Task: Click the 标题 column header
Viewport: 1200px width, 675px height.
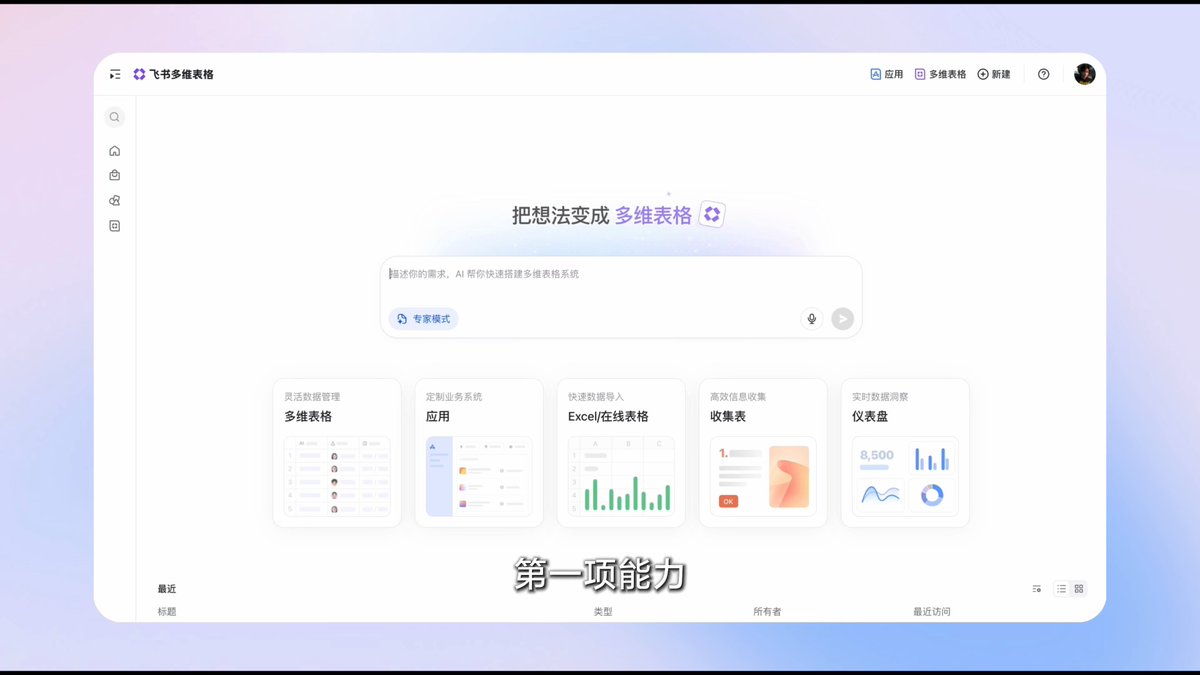Action: (x=167, y=611)
